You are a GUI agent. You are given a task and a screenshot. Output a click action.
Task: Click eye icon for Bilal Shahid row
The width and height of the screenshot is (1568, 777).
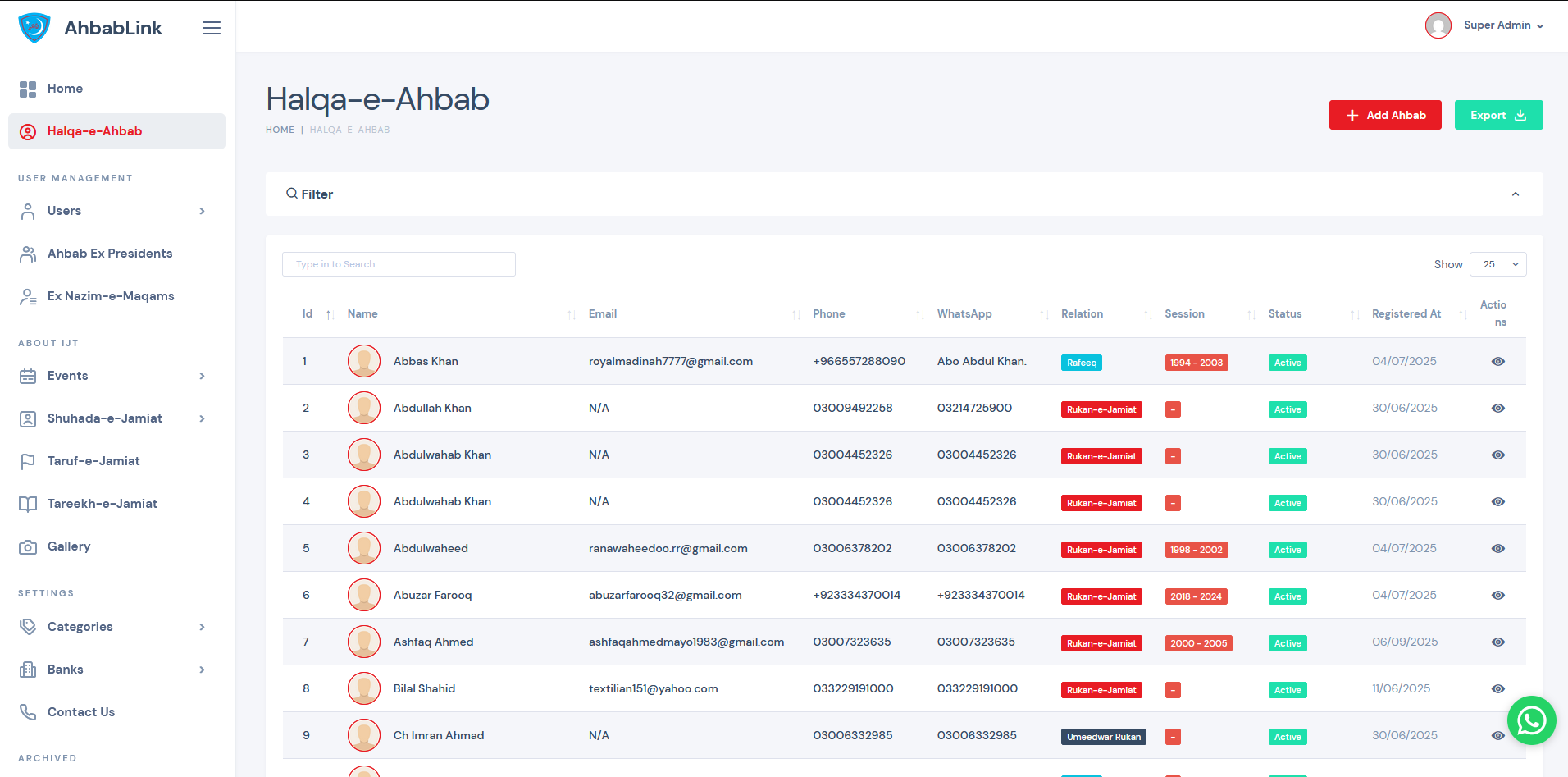click(x=1497, y=689)
